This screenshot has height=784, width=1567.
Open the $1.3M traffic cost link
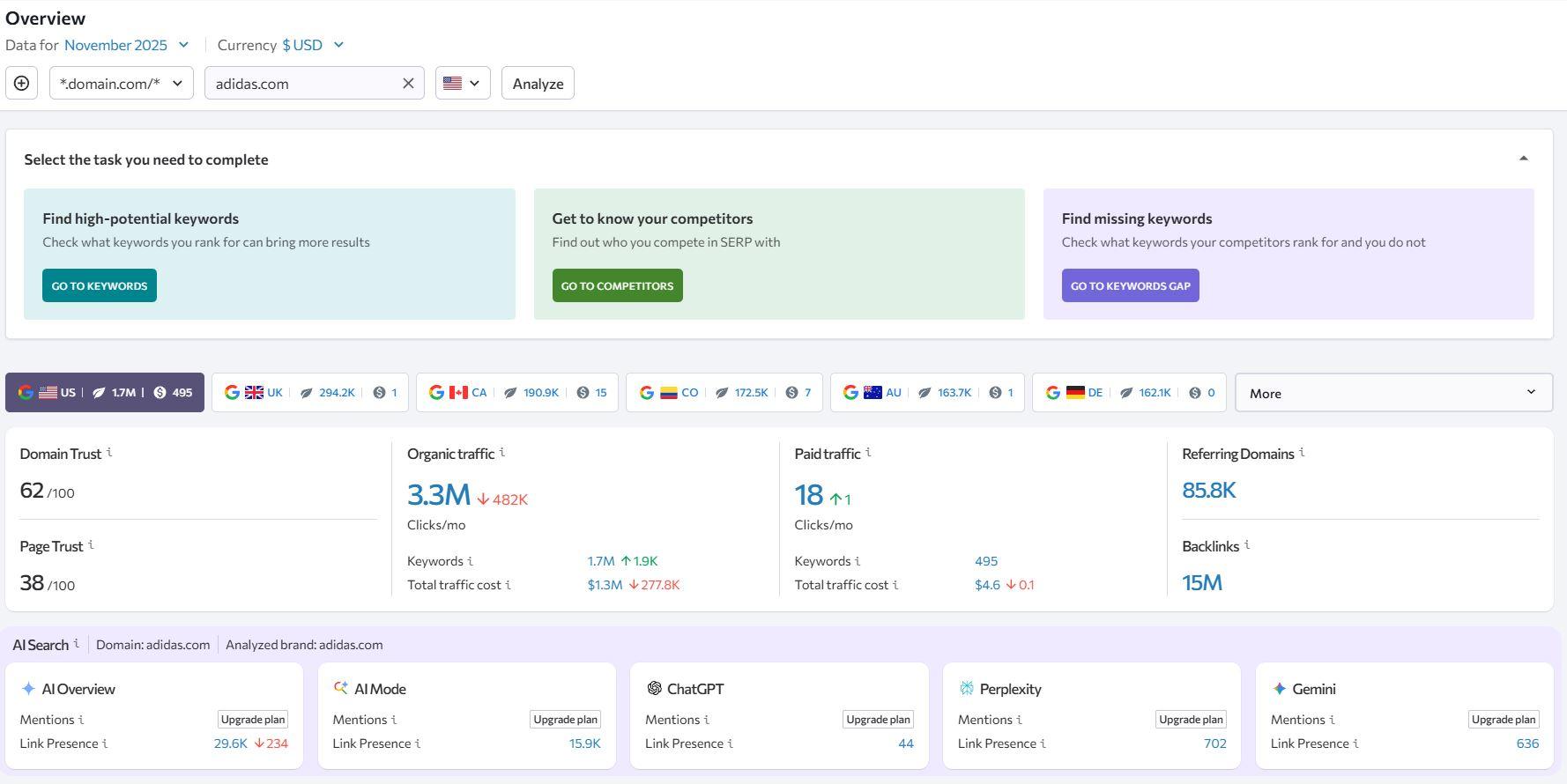point(605,585)
